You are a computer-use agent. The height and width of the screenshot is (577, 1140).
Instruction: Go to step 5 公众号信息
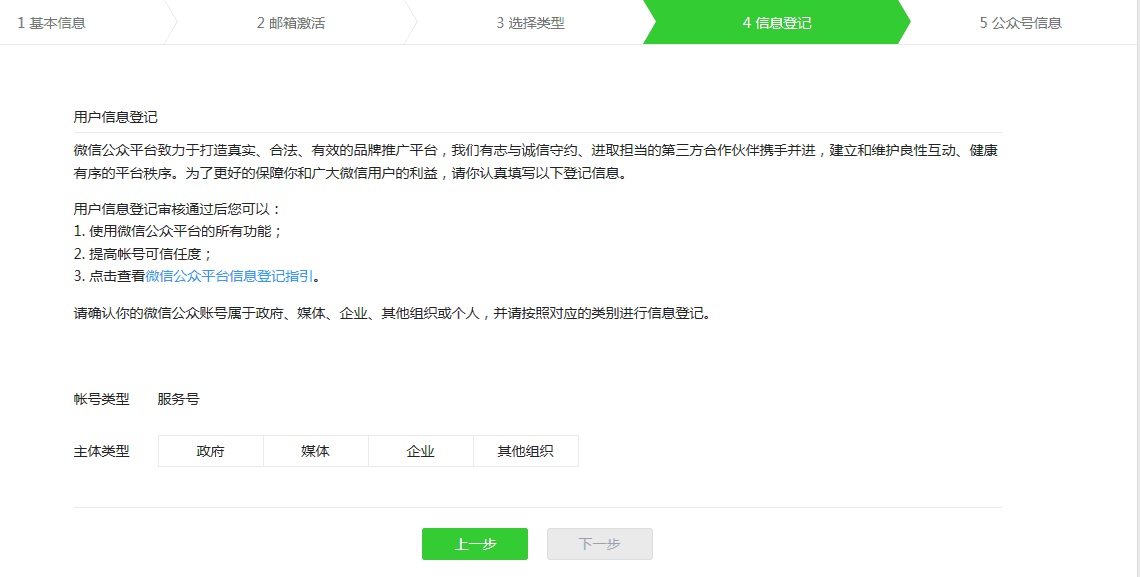click(1021, 23)
